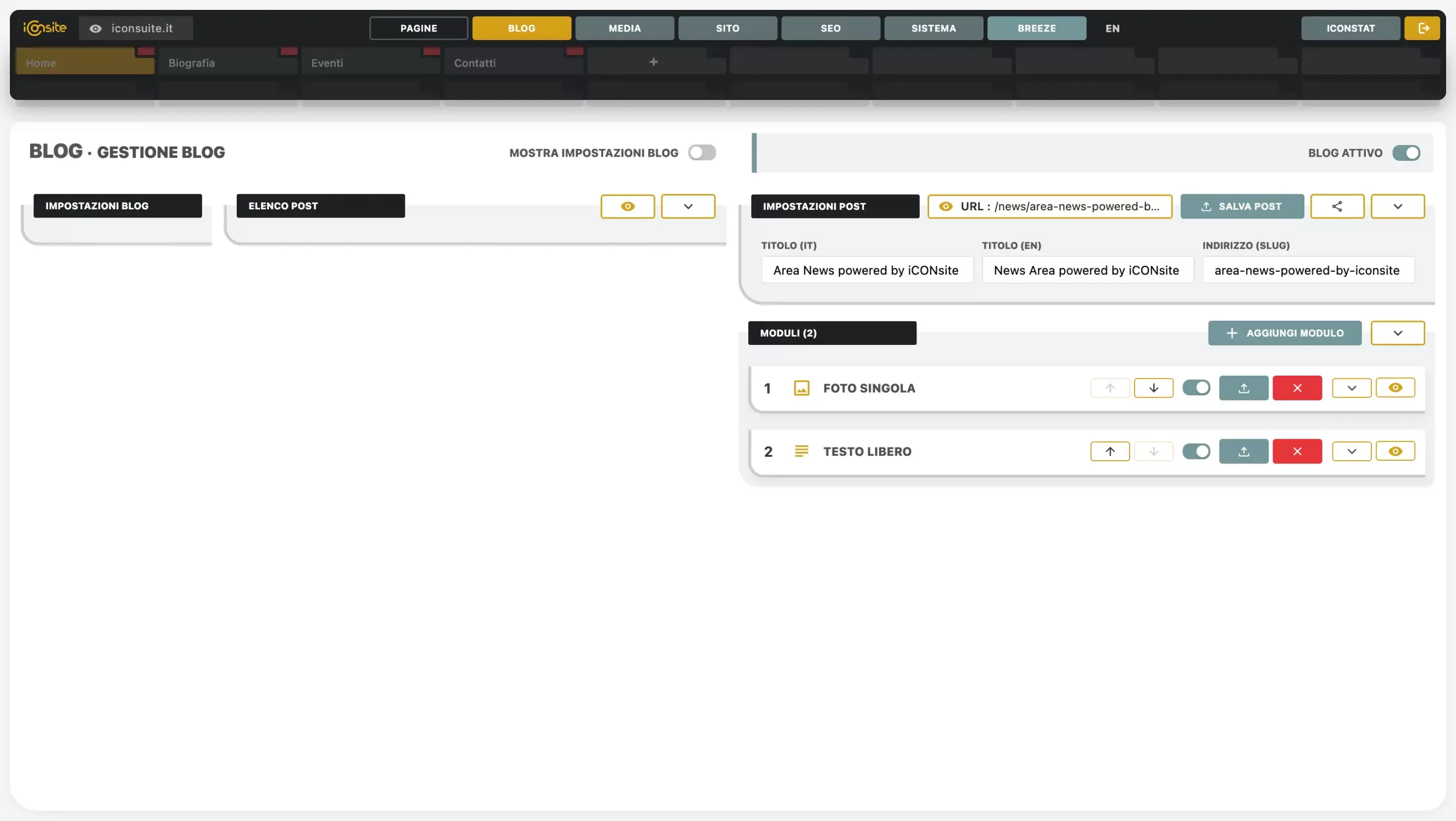
Task: Toggle Blog Attivo switch
Action: pyautogui.click(x=1406, y=153)
